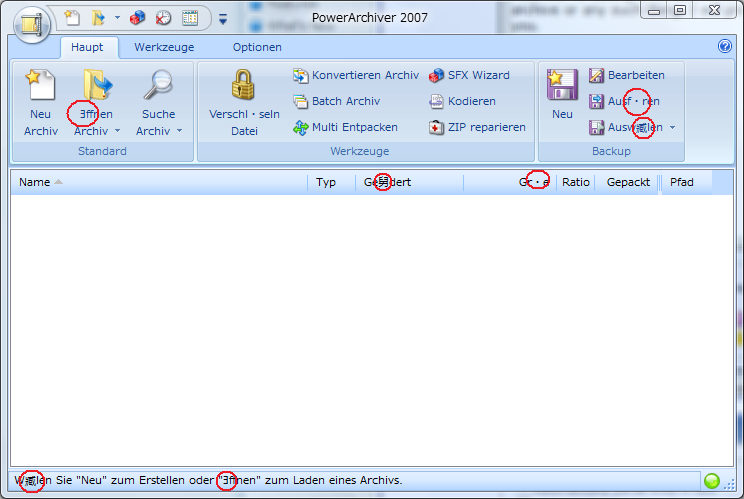The image size is (744, 499).
Task: Open the customize quick access toolbar arrow
Action: (x=223, y=19)
